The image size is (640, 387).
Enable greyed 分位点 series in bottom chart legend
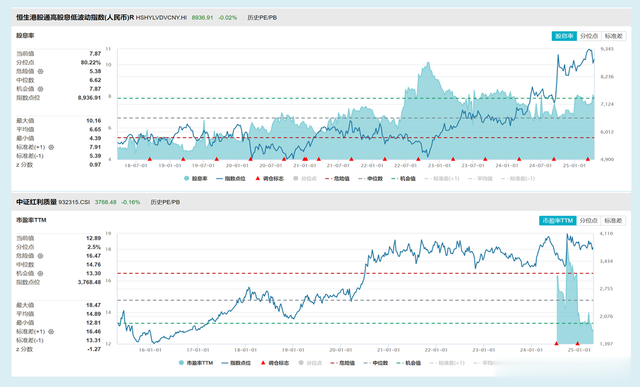point(310,363)
